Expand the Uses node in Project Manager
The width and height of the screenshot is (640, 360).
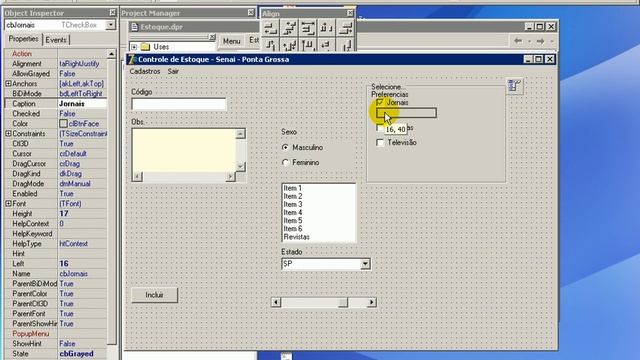click(134, 47)
